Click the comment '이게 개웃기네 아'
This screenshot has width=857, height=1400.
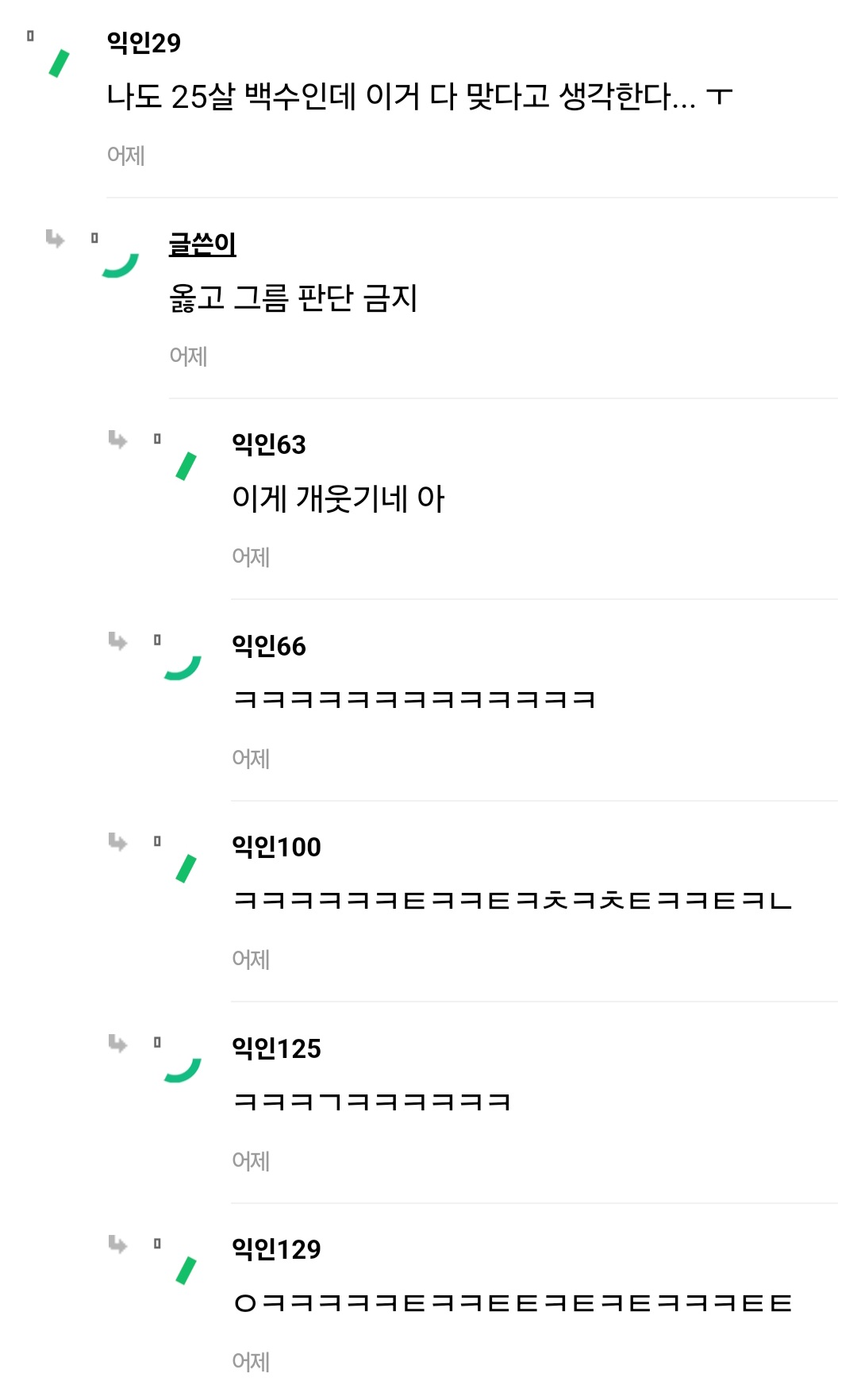click(x=338, y=499)
